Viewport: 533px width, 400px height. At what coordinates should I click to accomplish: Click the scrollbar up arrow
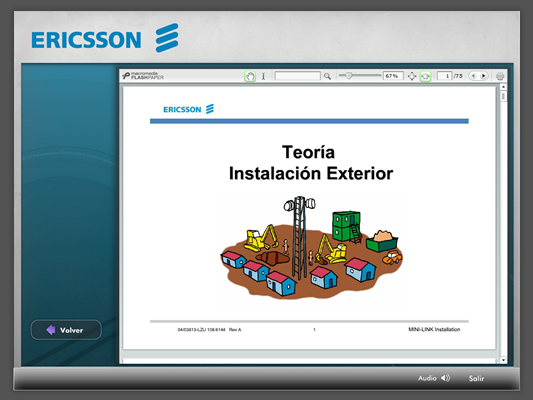[x=503, y=87]
